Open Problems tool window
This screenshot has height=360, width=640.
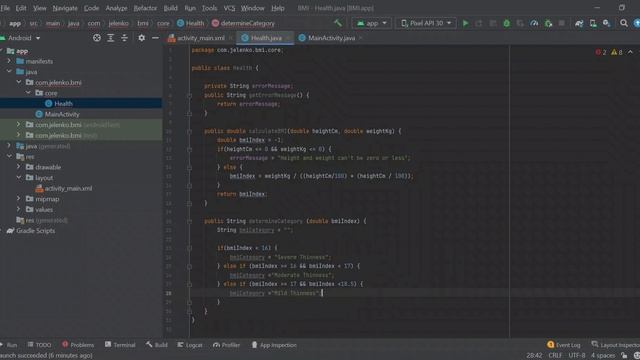[78, 345]
